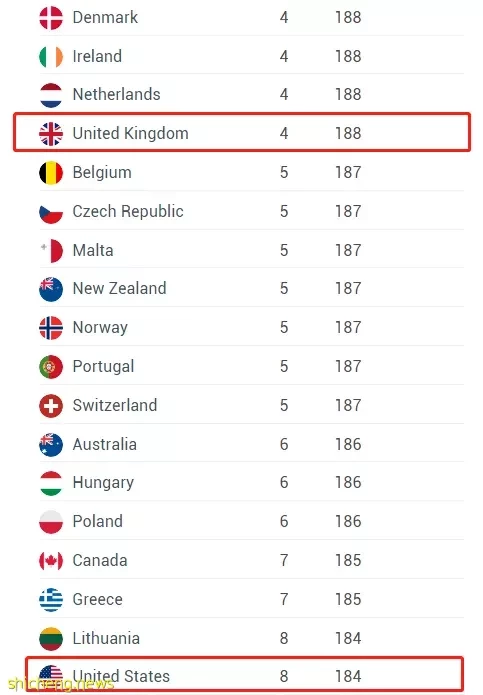Click the Greece flag icon
The image size is (483, 695).
coord(51,600)
